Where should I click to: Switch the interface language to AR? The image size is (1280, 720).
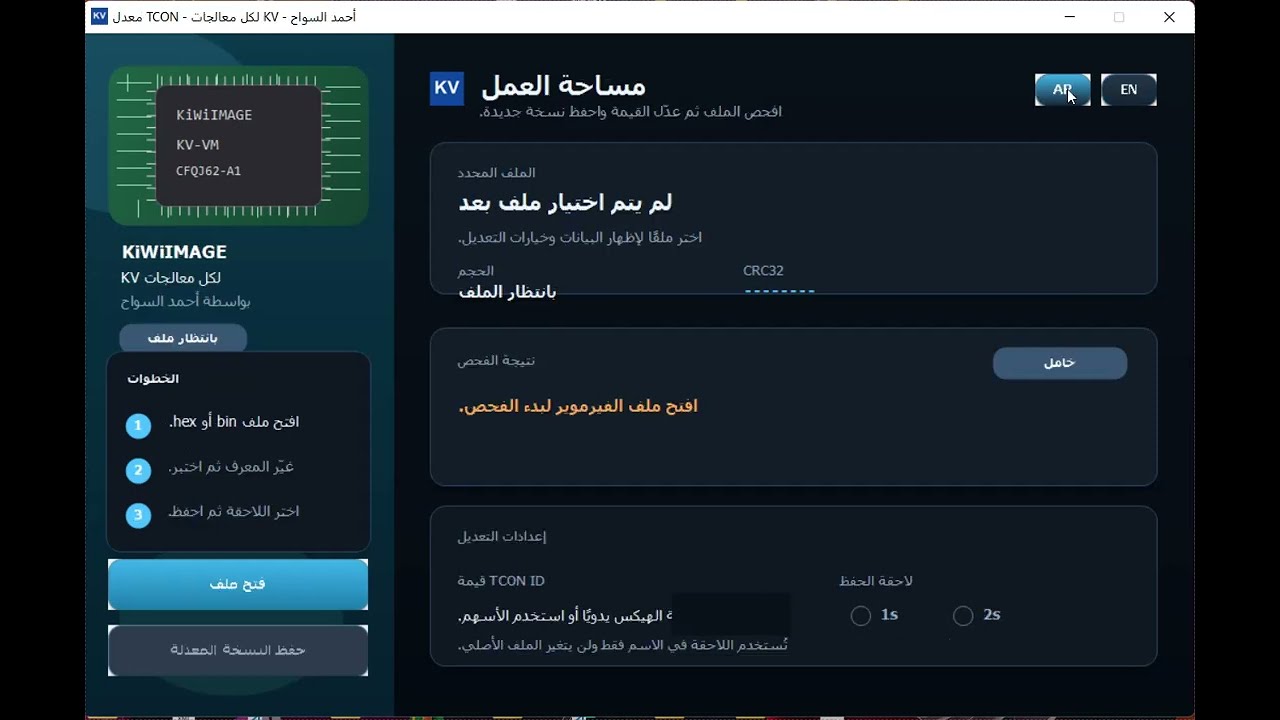1062,90
